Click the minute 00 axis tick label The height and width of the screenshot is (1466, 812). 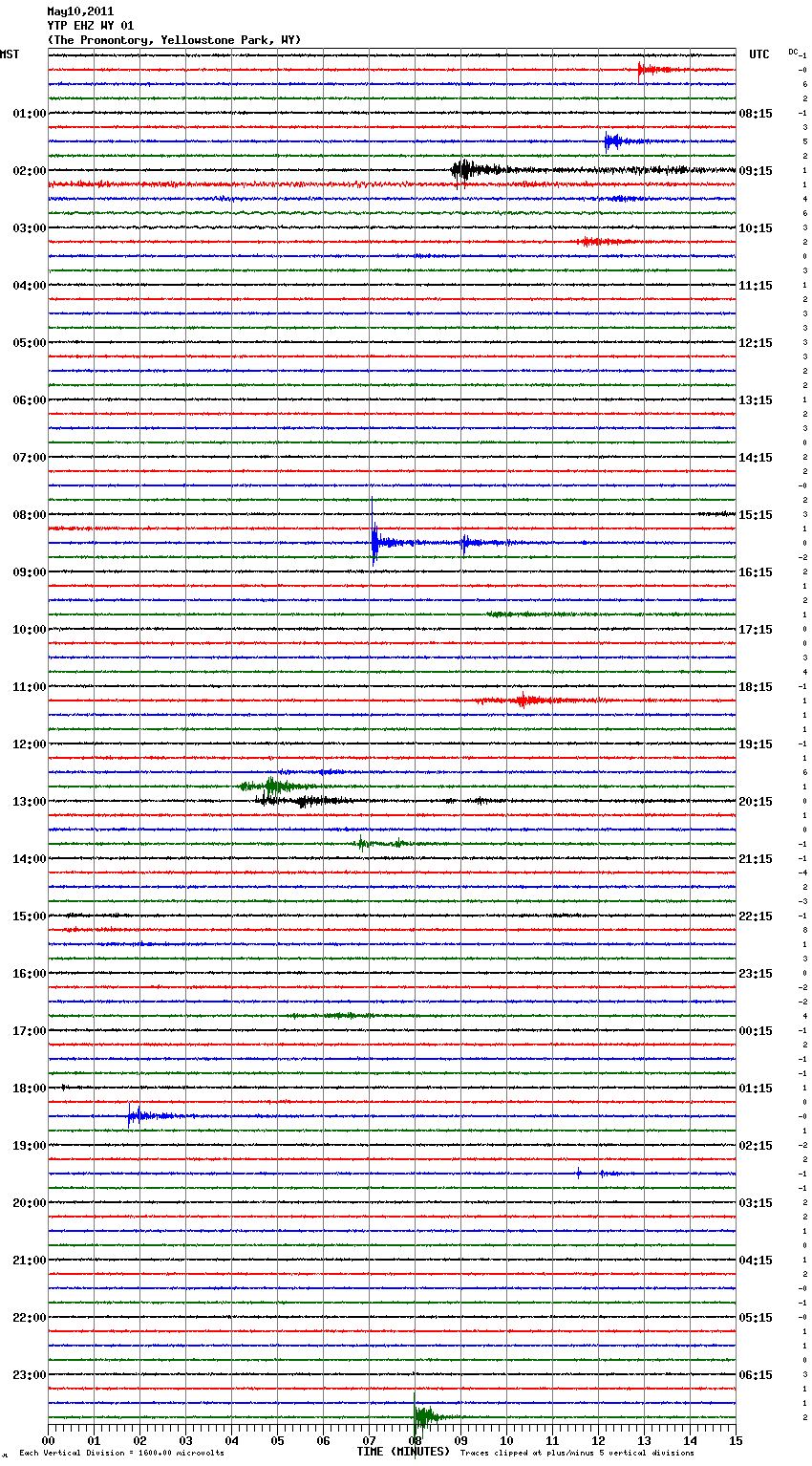[x=48, y=1440]
